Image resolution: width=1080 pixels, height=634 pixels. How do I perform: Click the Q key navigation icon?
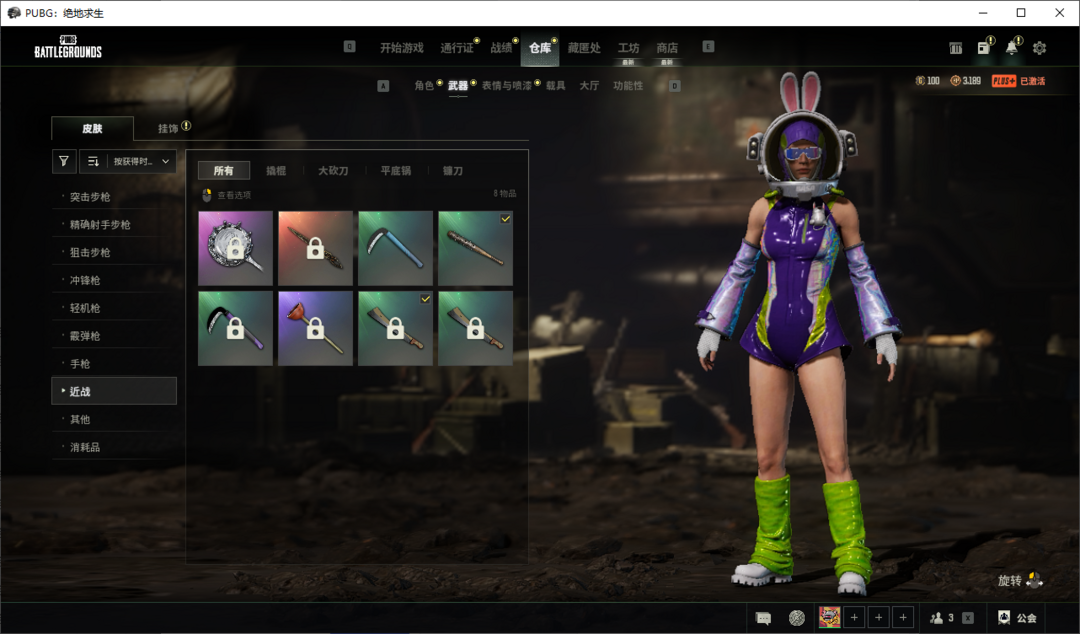[x=349, y=47]
